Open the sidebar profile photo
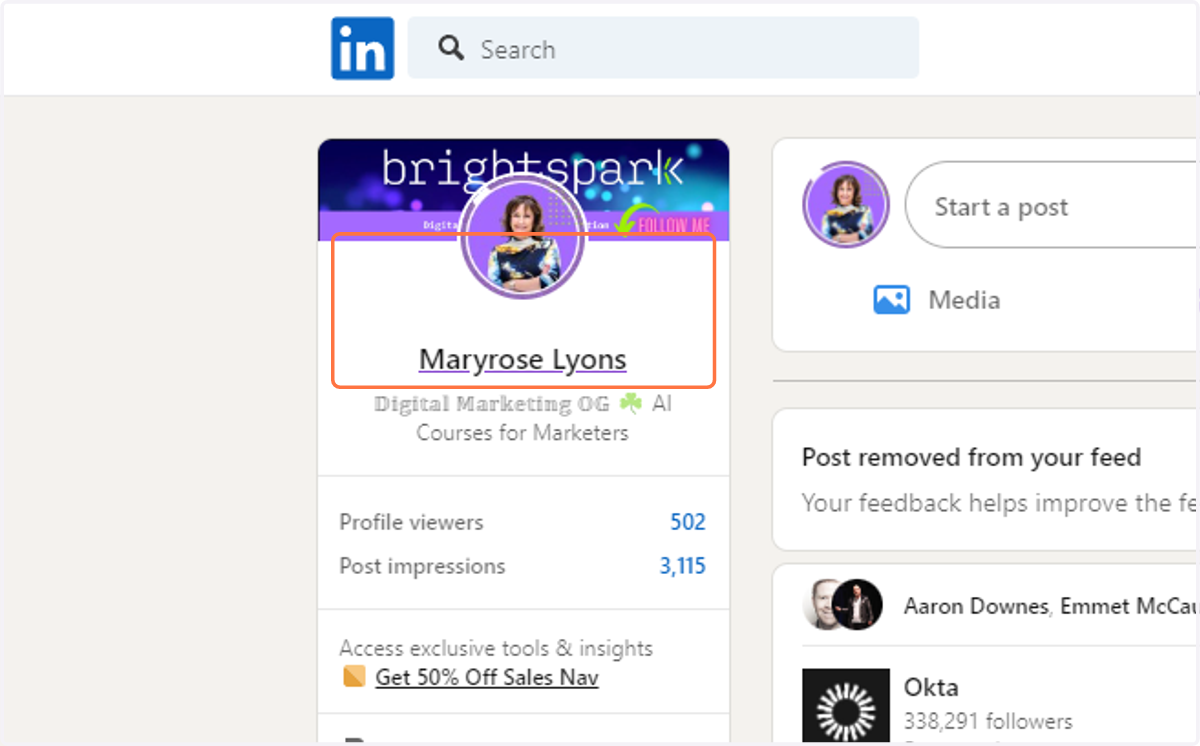 tap(523, 239)
